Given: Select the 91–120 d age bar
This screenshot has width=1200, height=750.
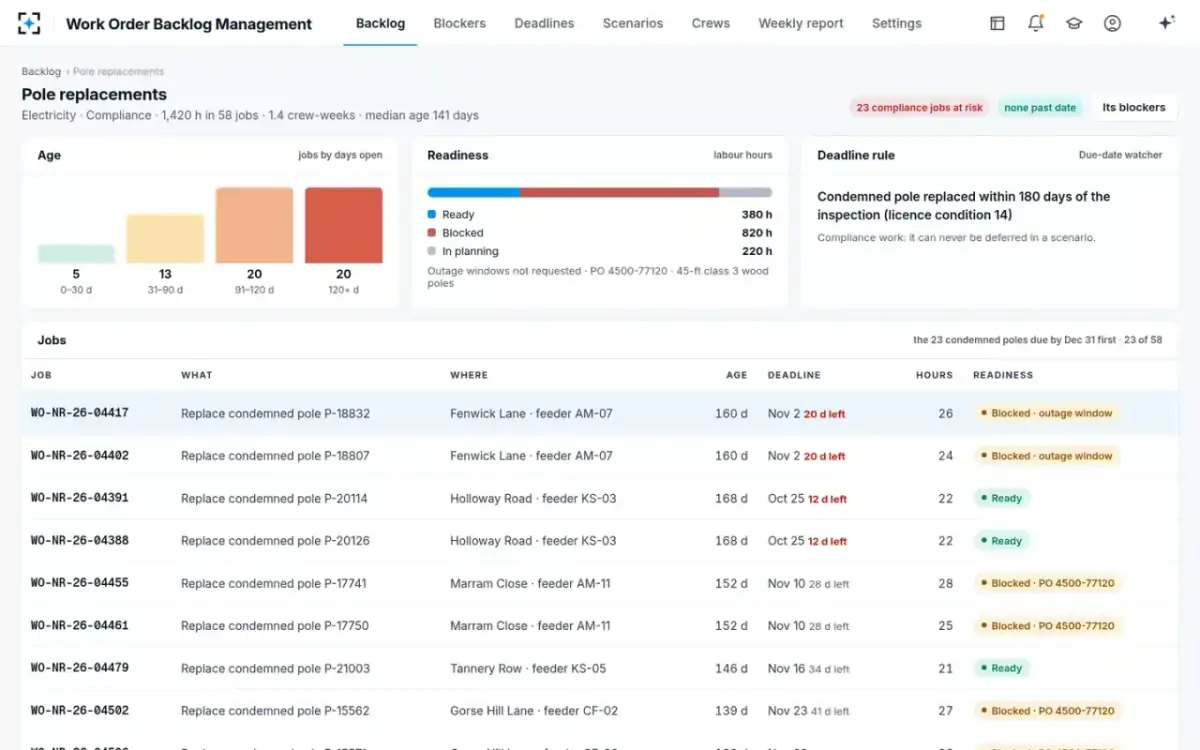Looking at the screenshot, I should coord(254,226).
